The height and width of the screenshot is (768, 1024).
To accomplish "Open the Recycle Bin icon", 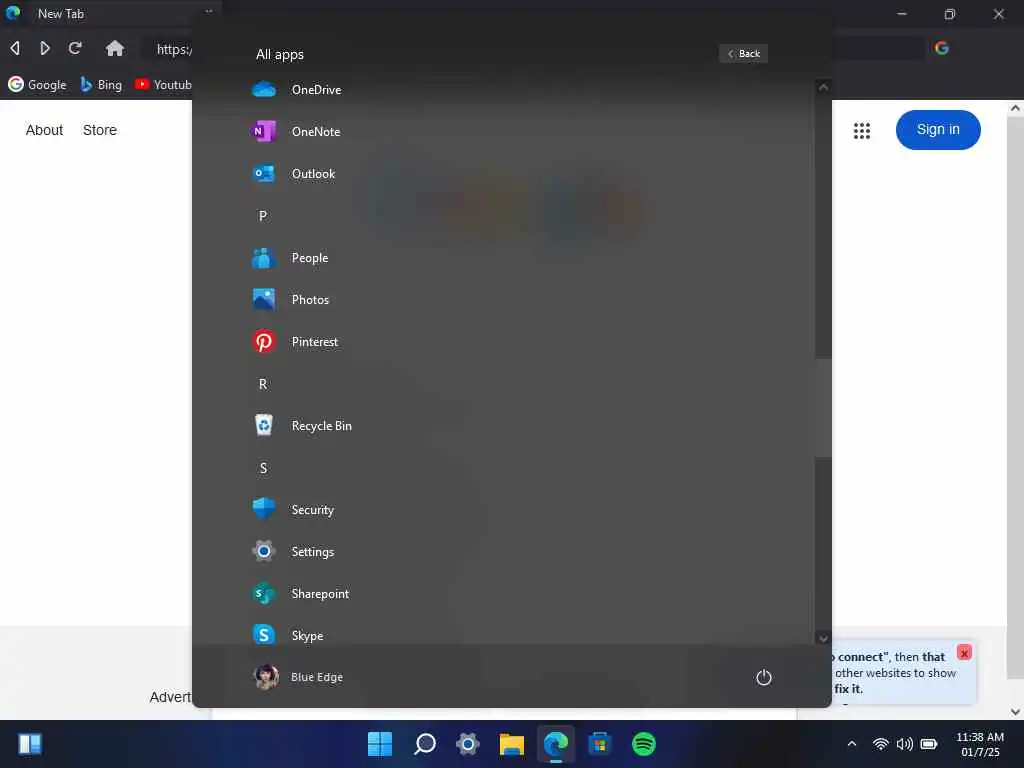I will click(x=264, y=426).
